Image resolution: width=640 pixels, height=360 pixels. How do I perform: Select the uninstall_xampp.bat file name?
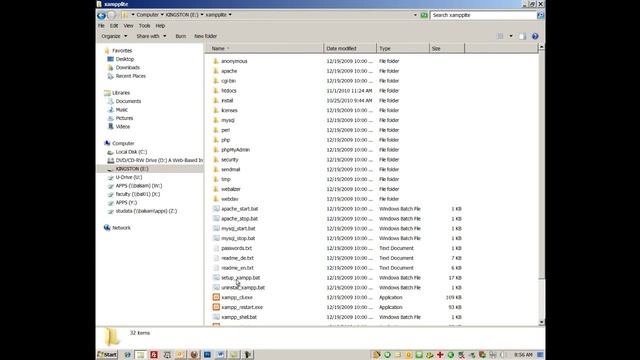click(243, 288)
